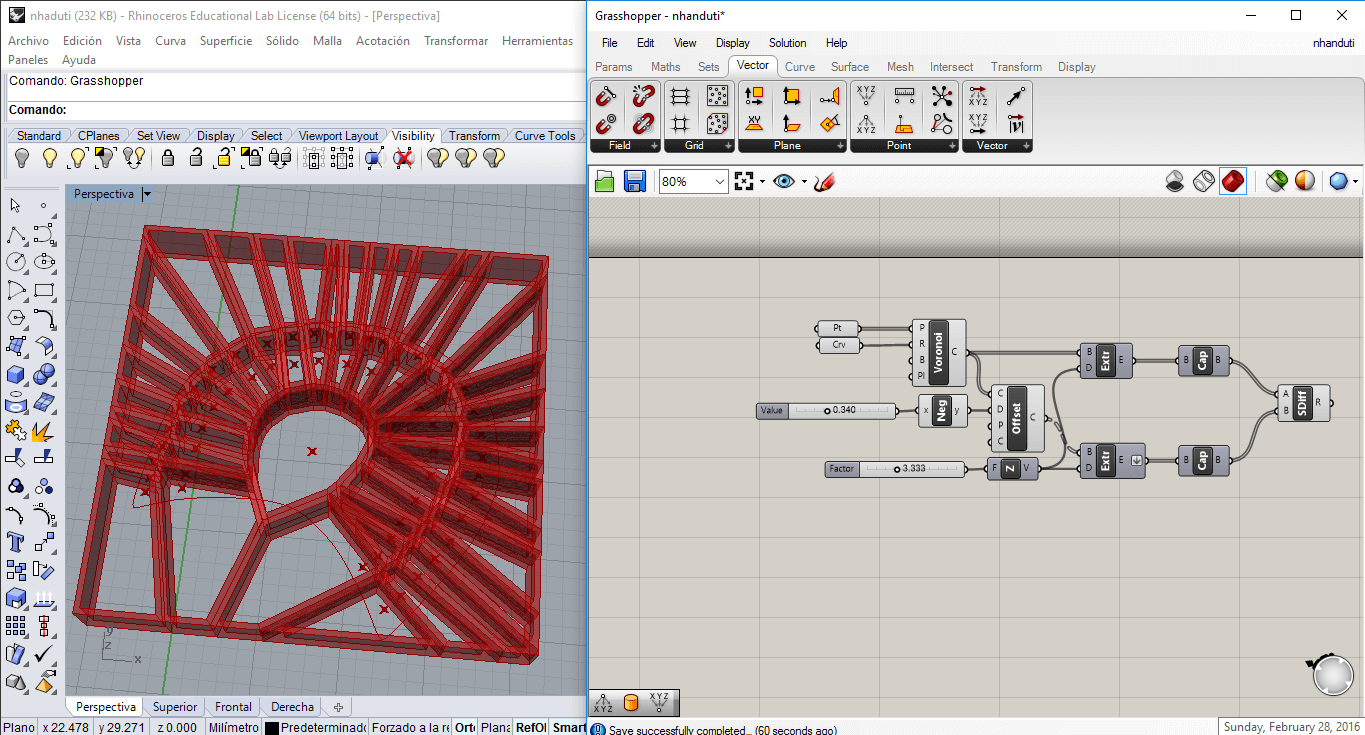Click the Hide Objects dark lightbulb icon
Viewport: 1365px width, 735px height.
(22, 158)
